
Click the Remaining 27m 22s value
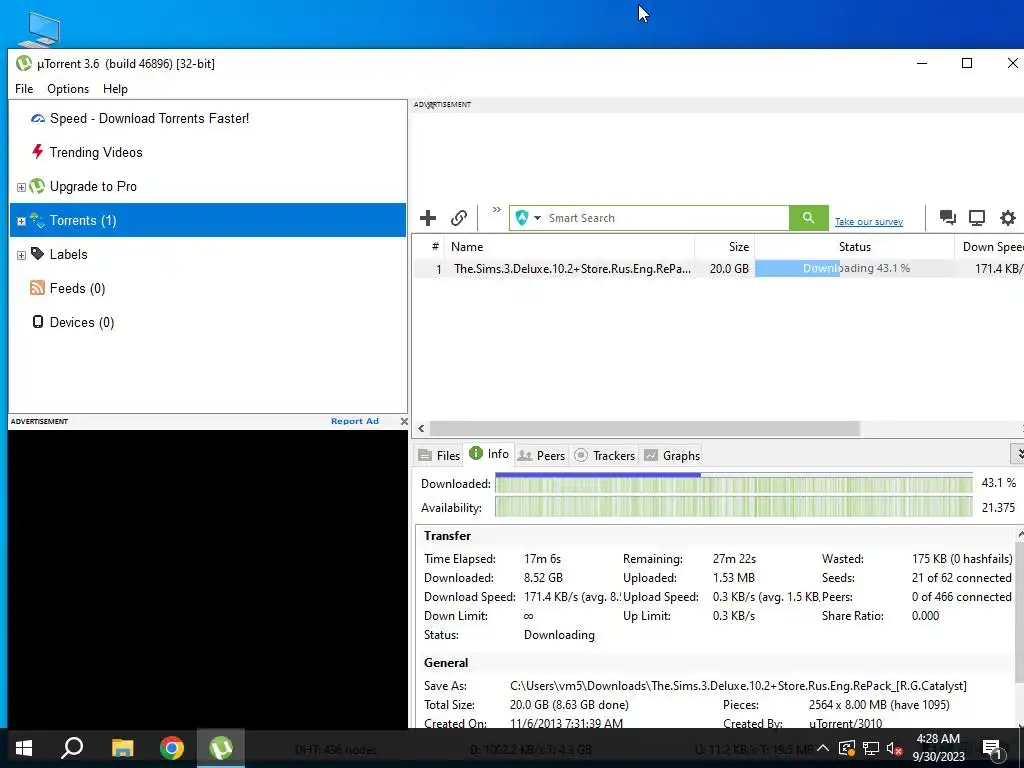pos(734,559)
